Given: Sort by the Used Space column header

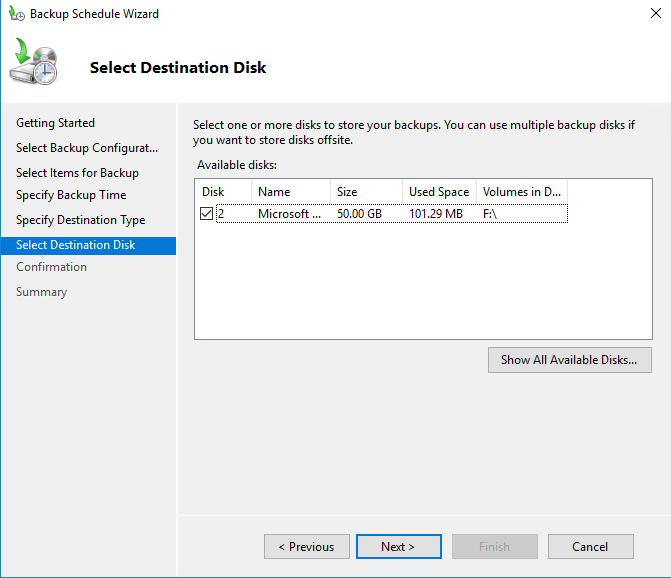Looking at the screenshot, I should click(x=439, y=192).
